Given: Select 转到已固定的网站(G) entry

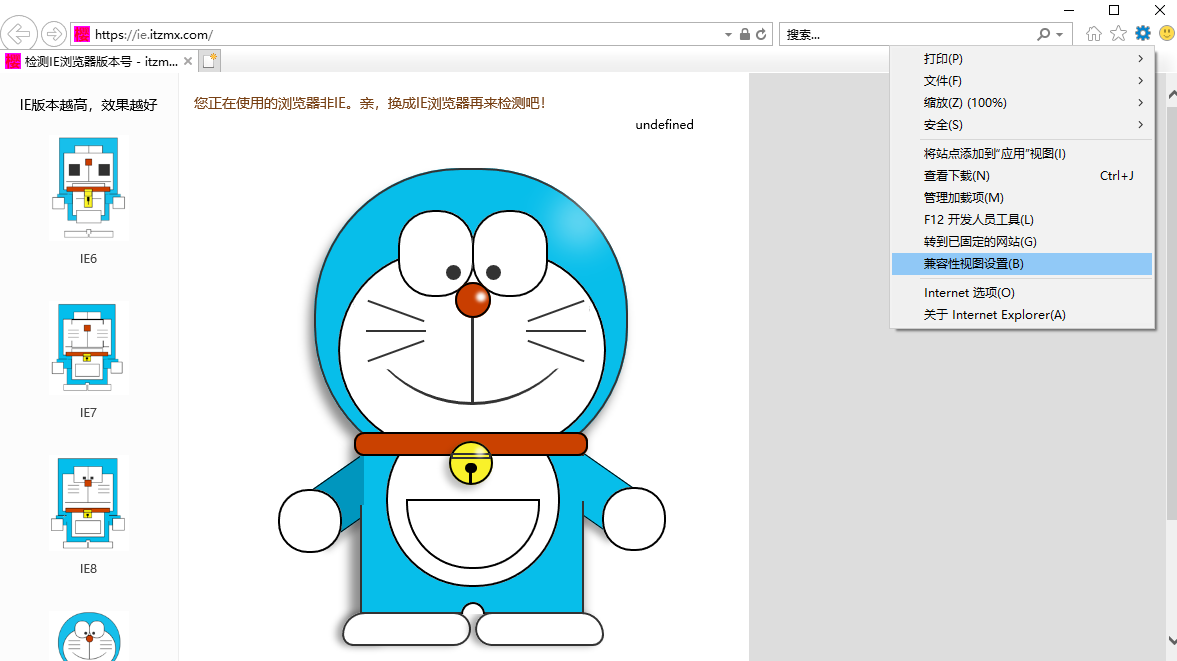Looking at the screenshot, I should (1022, 242).
